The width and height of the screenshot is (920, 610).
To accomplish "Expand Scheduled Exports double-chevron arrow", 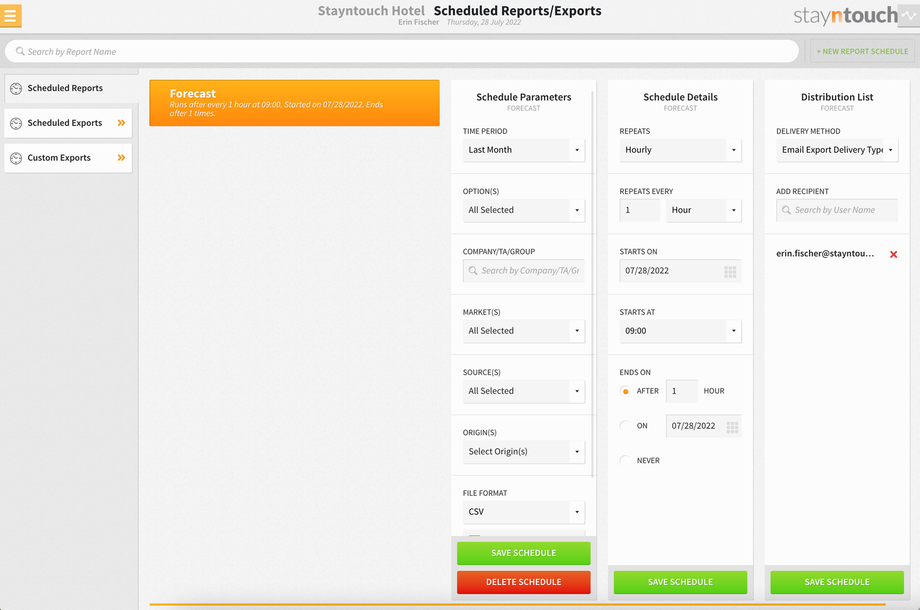I will click(x=121, y=123).
